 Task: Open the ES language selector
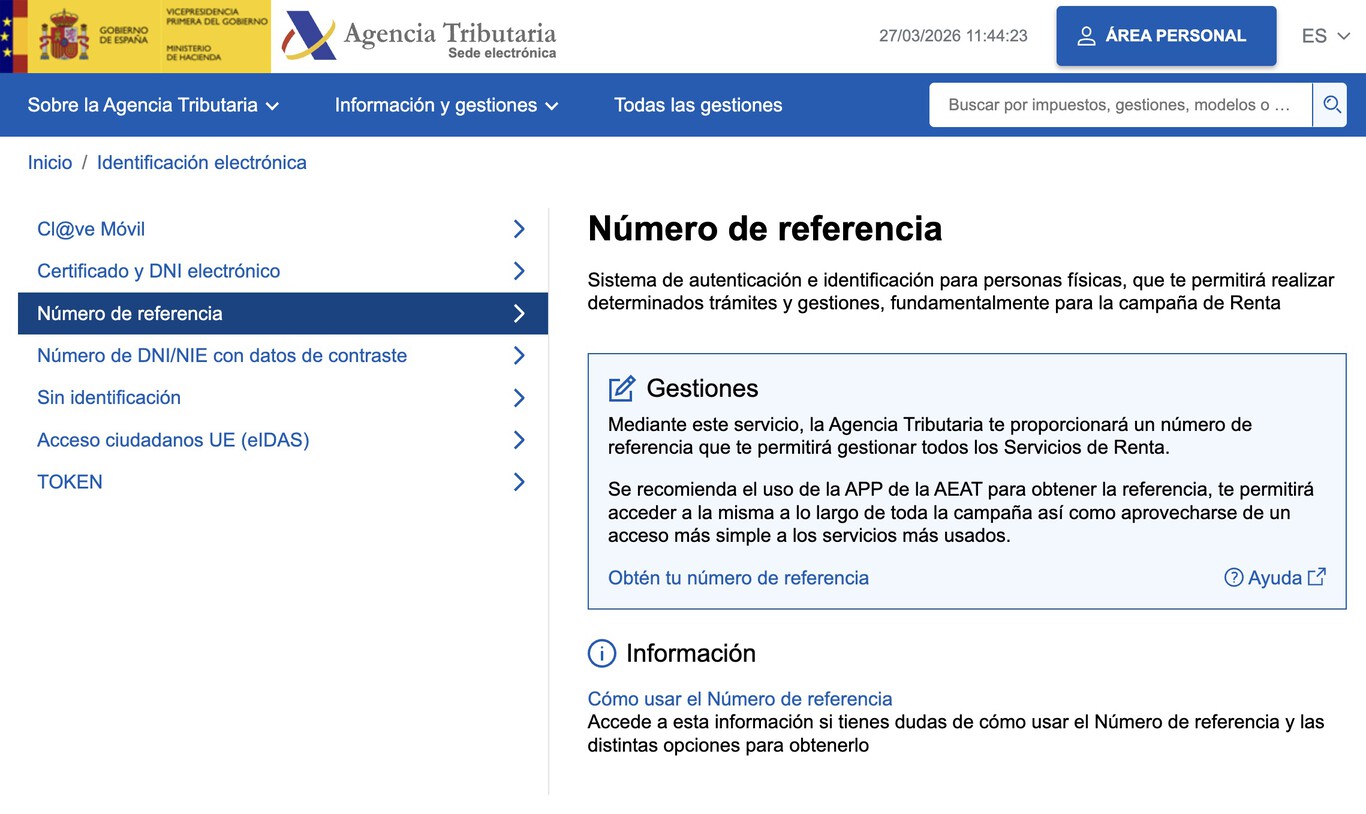click(x=1326, y=36)
